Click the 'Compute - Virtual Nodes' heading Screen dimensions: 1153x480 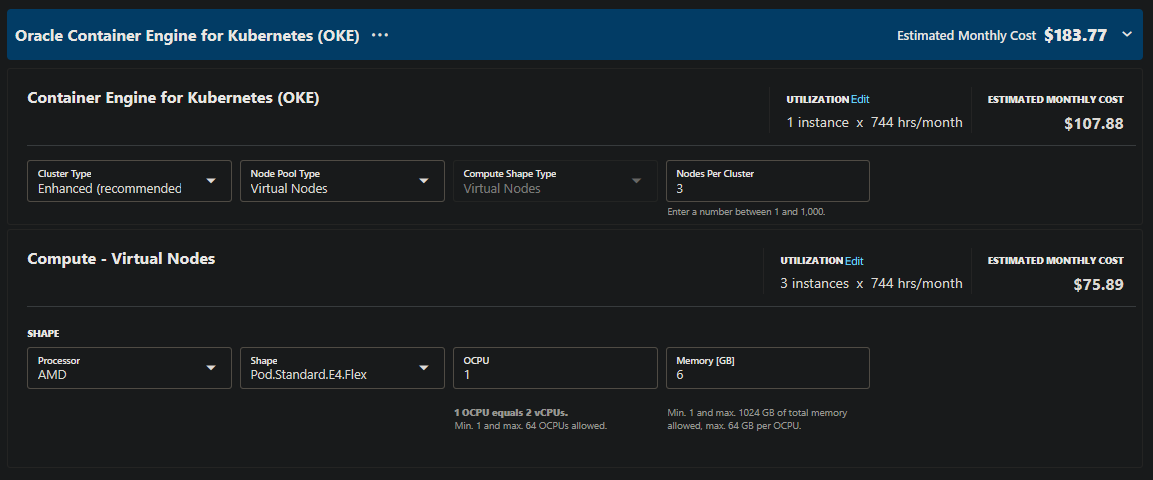pyautogui.click(x=121, y=259)
